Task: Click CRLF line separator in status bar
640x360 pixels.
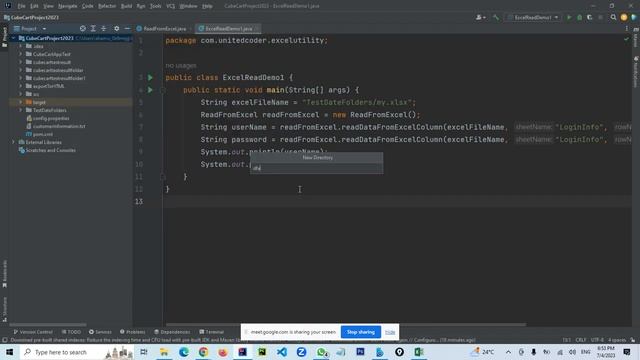Action: point(580,340)
